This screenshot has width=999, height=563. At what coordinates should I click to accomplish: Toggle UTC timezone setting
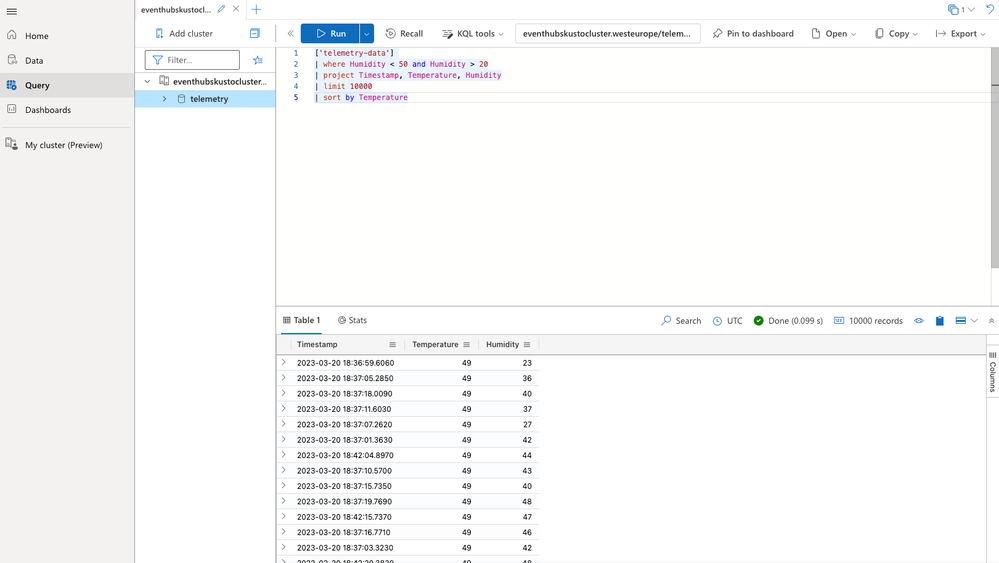click(727, 320)
